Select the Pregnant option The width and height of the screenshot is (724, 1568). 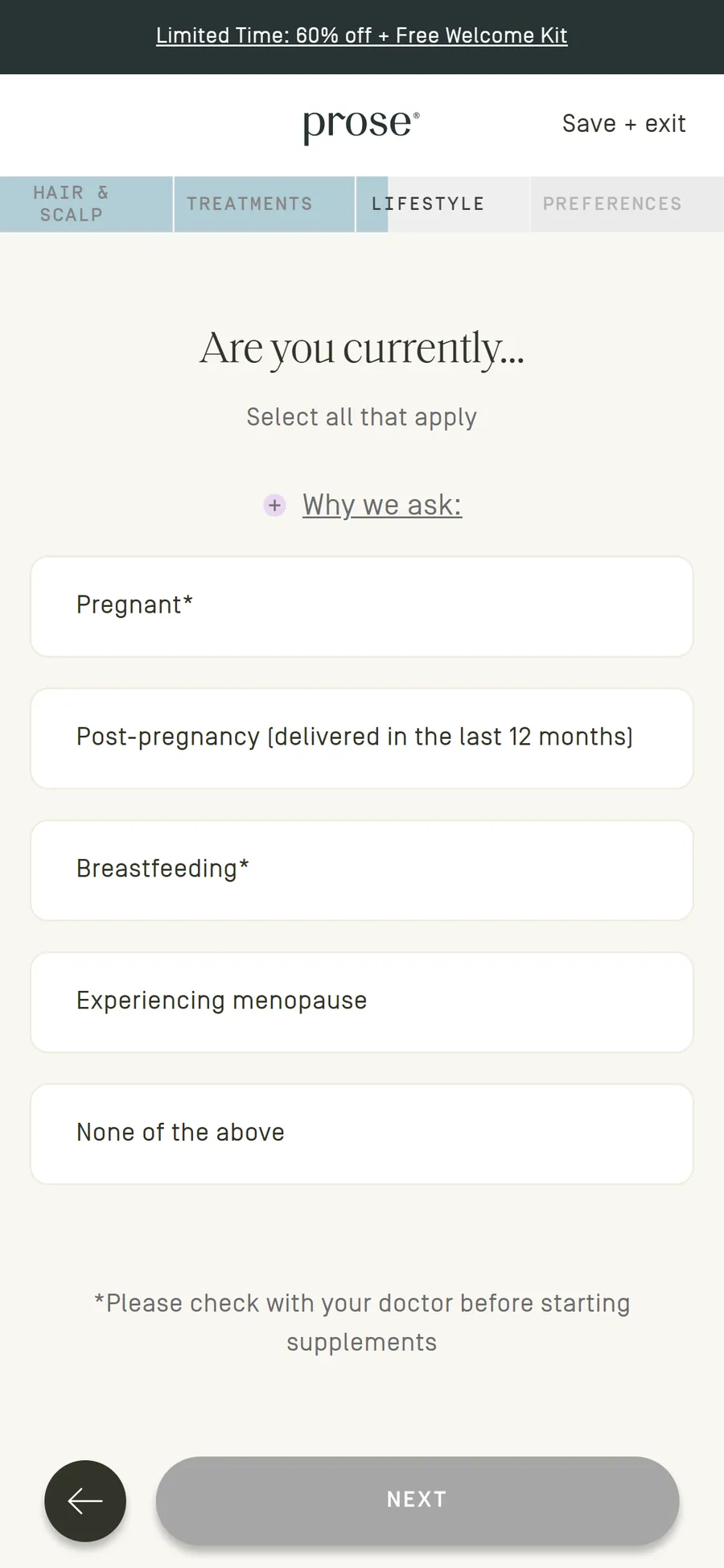click(x=362, y=606)
